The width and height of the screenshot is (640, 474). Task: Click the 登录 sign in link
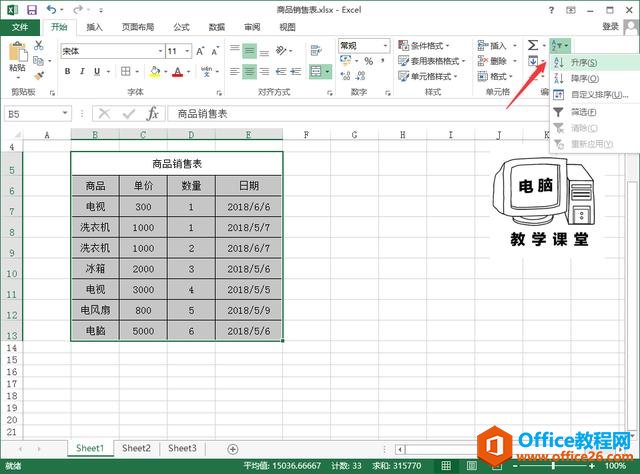(610, 27)
